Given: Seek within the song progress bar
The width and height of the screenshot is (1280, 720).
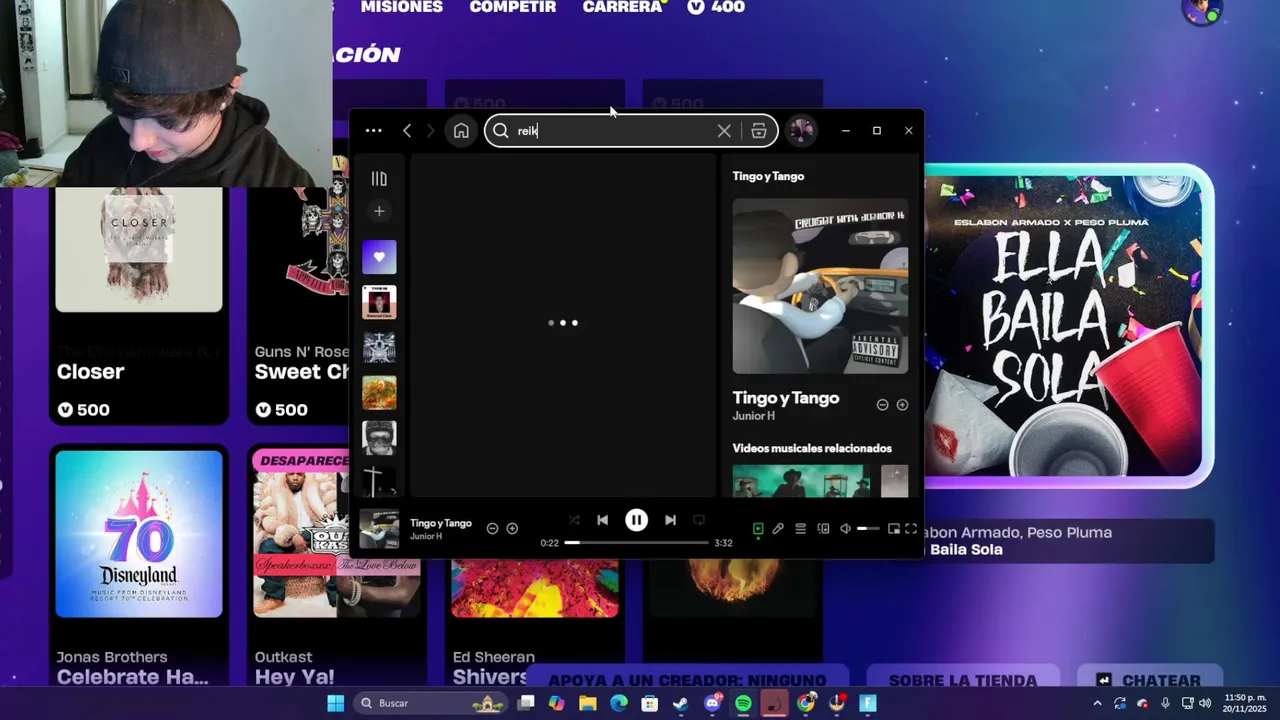Looking at the screenshot, I should pyautogui.click(x=636, y=543).
